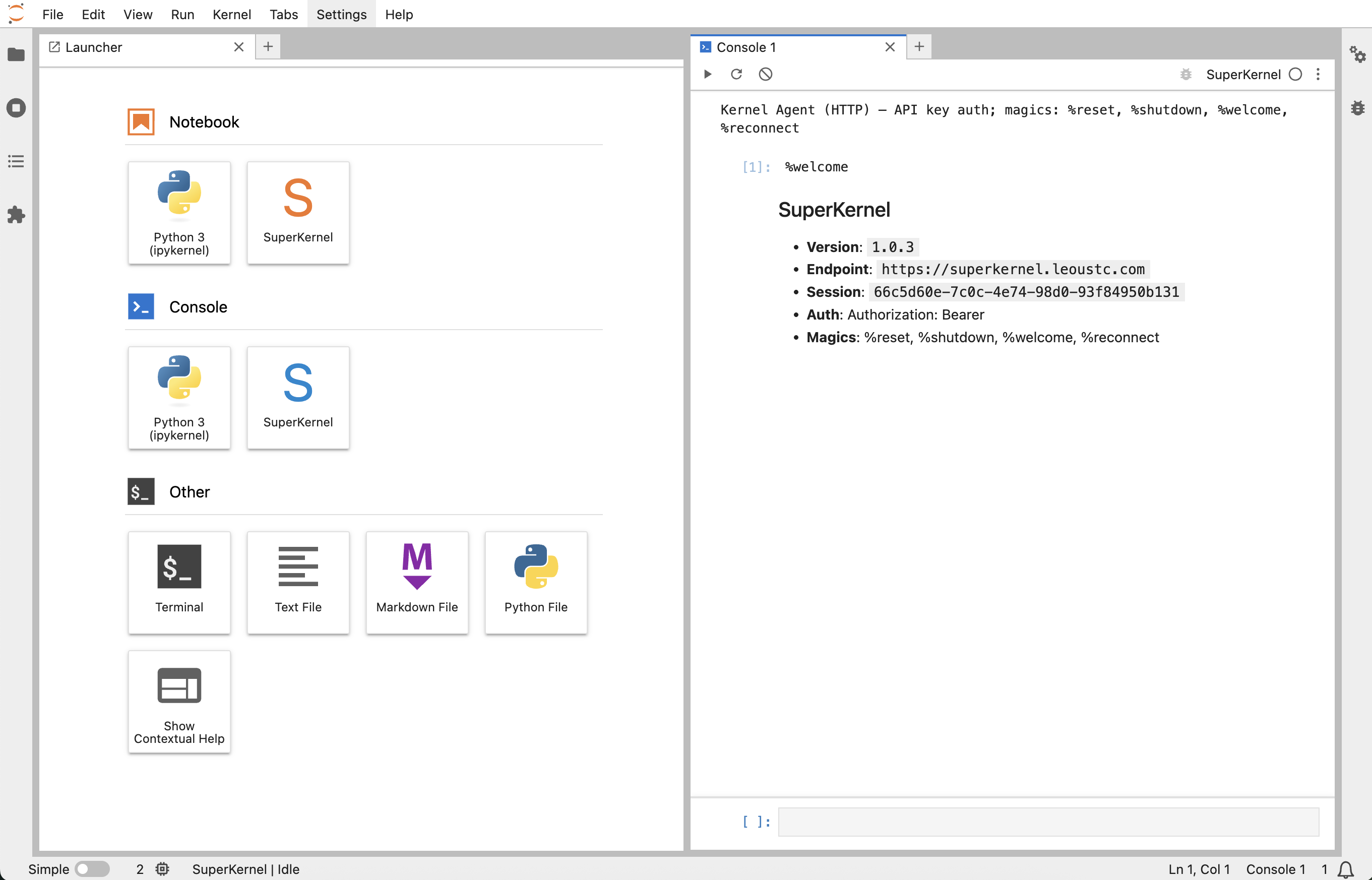Open the Settings menu
This screenshot has width=1372, height=880.
click(x=341, y=14)
